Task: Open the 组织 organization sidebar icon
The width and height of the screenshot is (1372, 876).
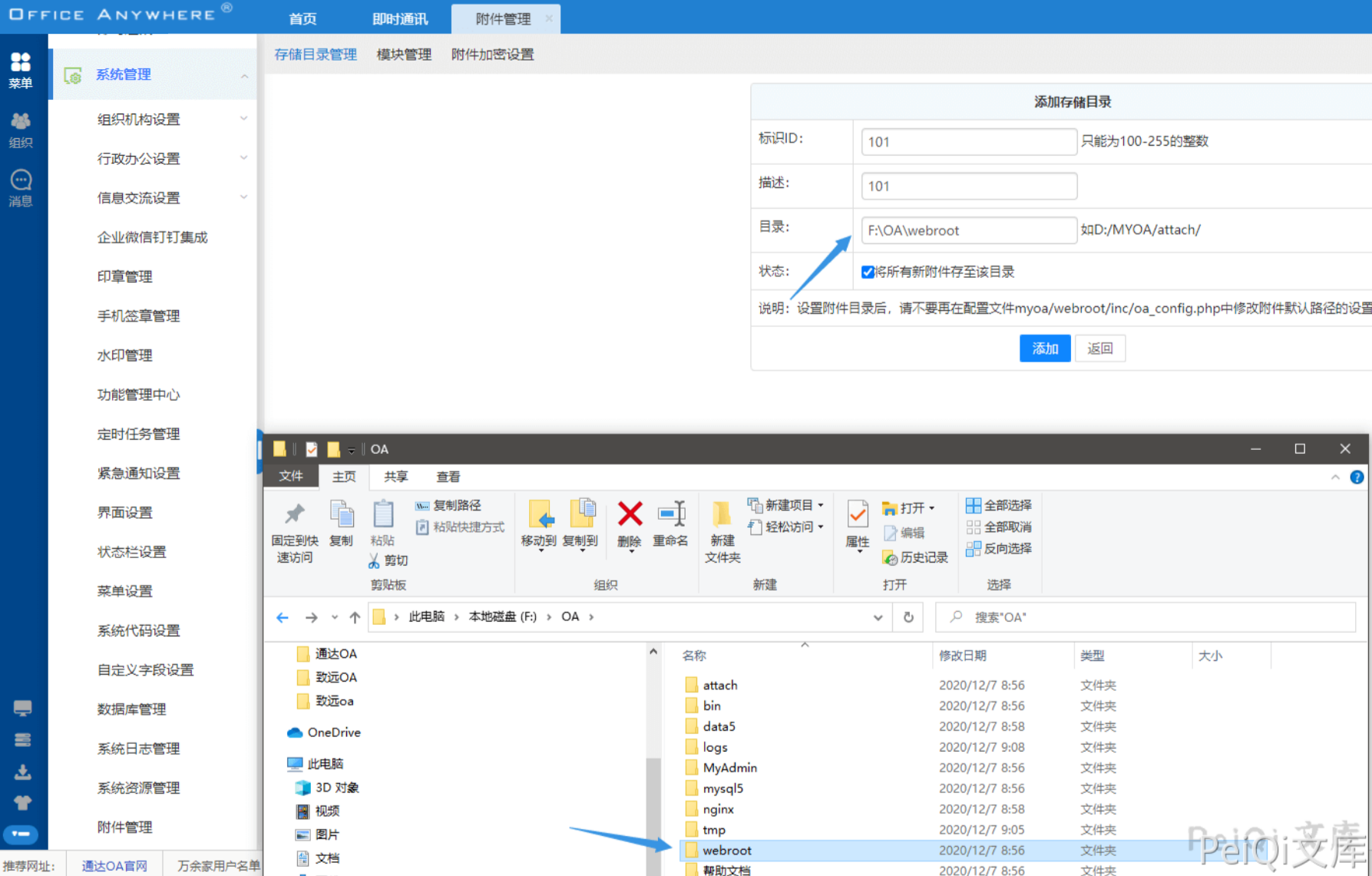Action: [x=21, y=129]
